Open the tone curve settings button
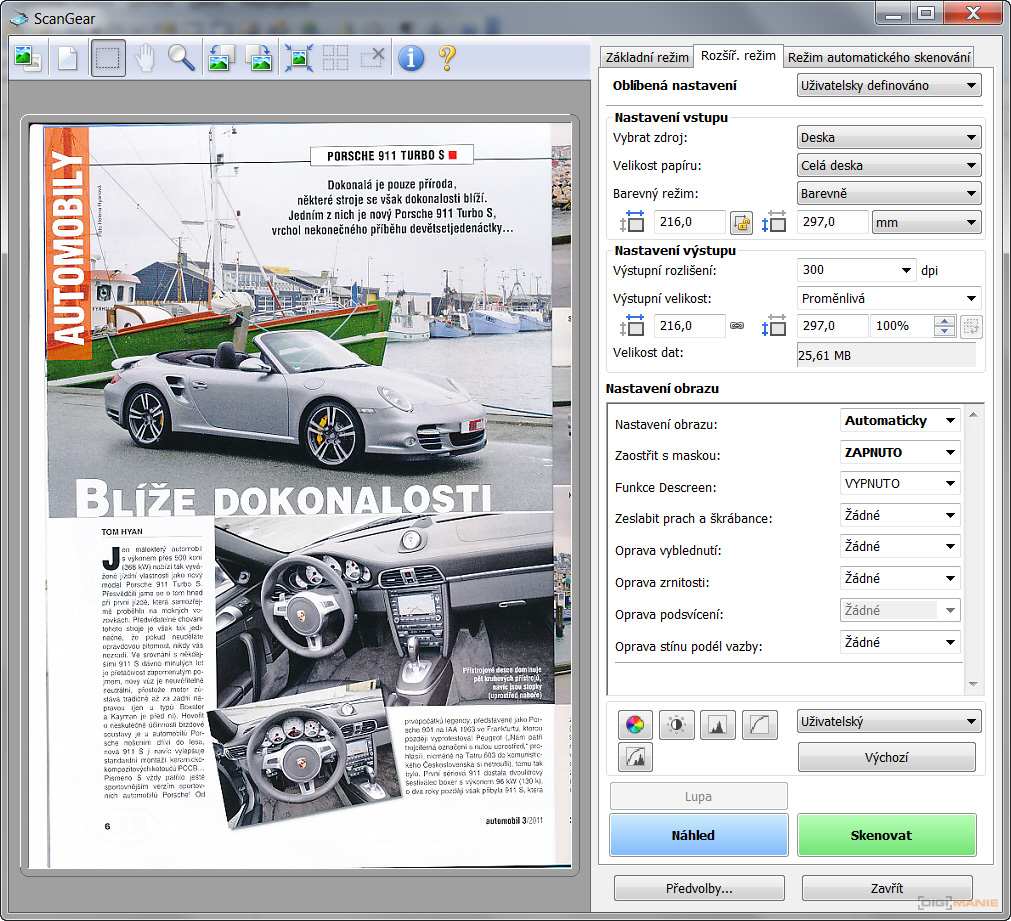The image size is (1011, 921). tap(760, 724)
